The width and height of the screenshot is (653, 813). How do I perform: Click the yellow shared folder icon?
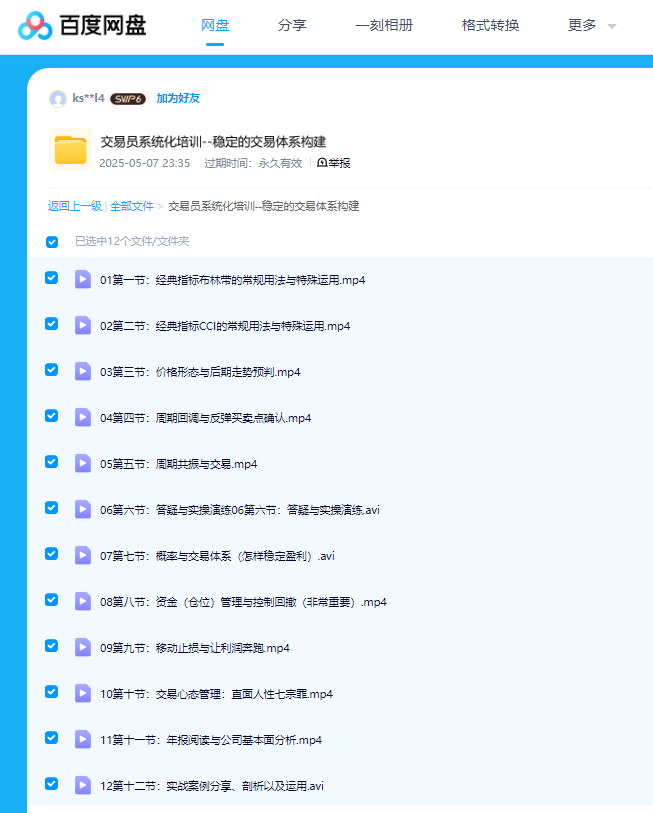pyautogui.click(x=71, y=150)
